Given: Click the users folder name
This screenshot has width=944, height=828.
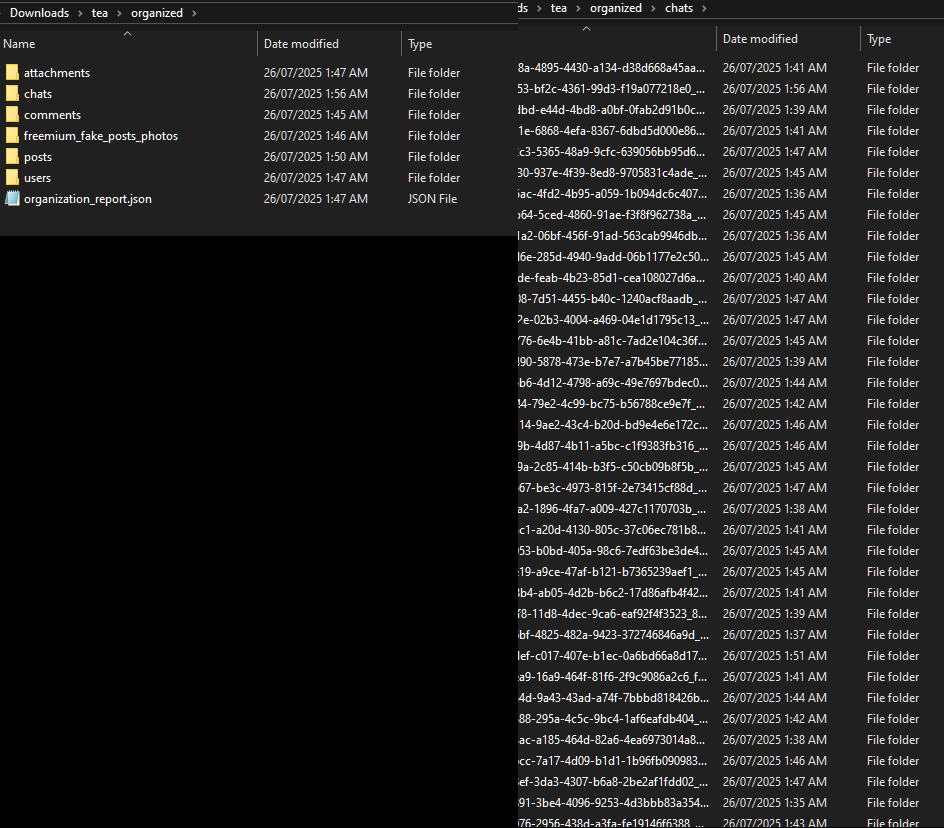Looking at the screenshot, I should coord(37,178).
